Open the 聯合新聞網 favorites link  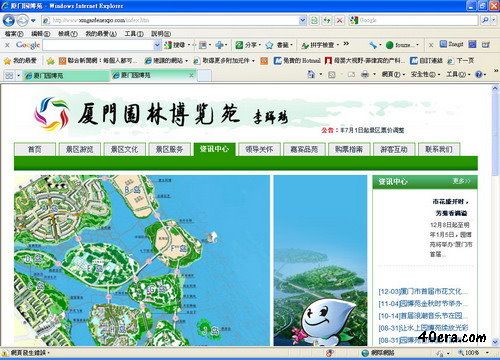[98, 61]
